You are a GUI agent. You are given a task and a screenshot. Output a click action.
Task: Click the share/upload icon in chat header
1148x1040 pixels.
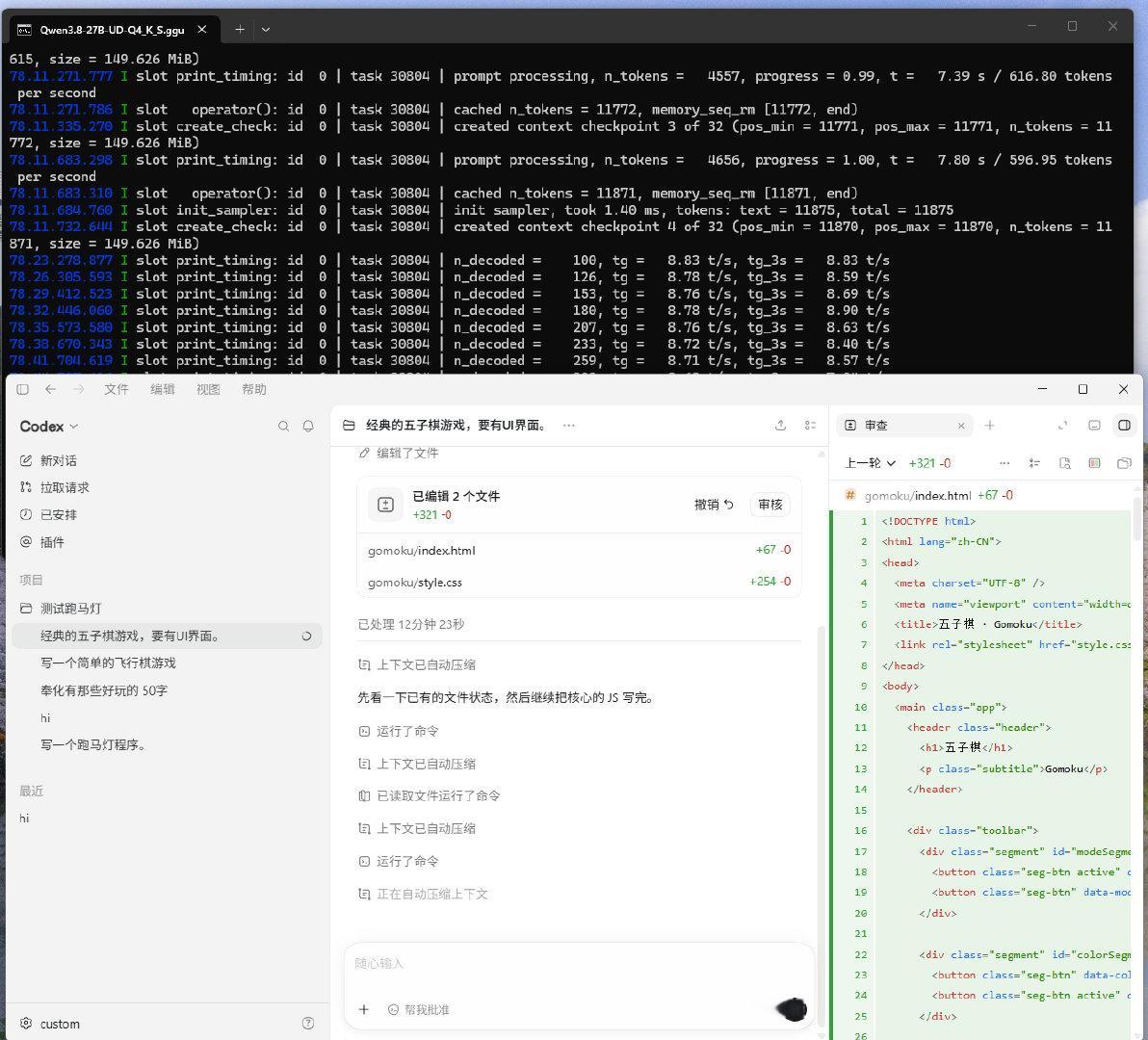780,426
